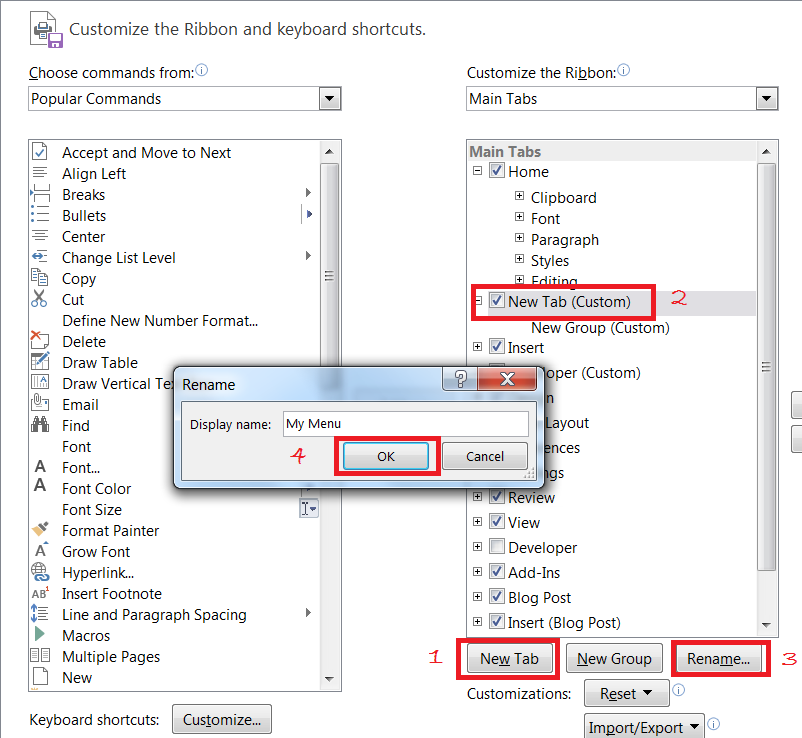Screen dimensions: 802x738
Task: Click the Display name text field
Action: click(x=405, y=424)
